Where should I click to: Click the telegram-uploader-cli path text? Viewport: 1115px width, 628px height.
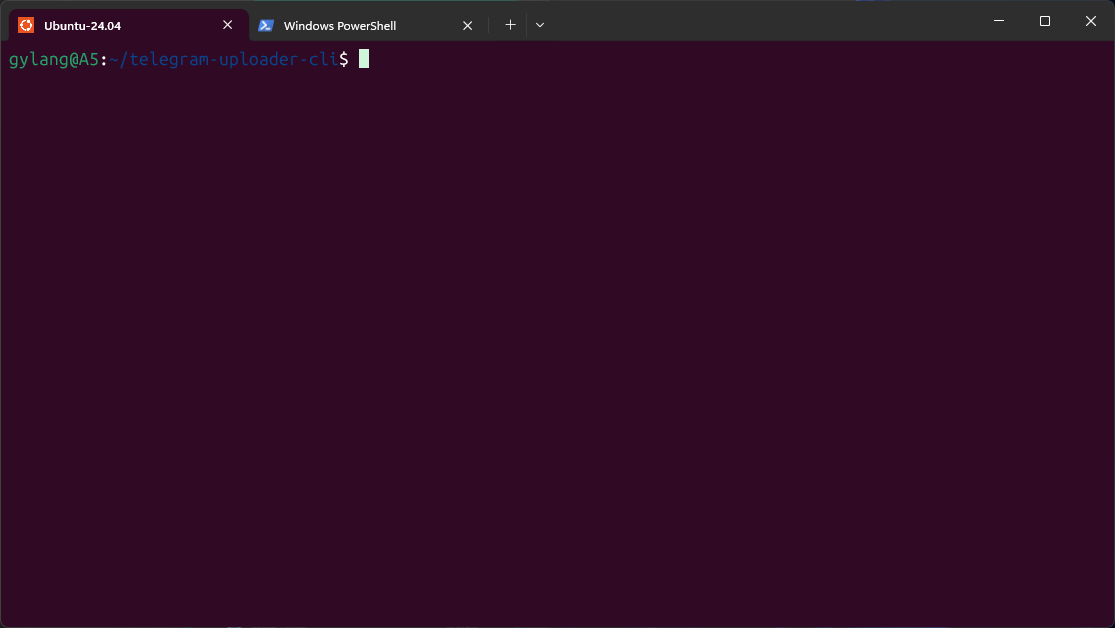pos(229,59)
